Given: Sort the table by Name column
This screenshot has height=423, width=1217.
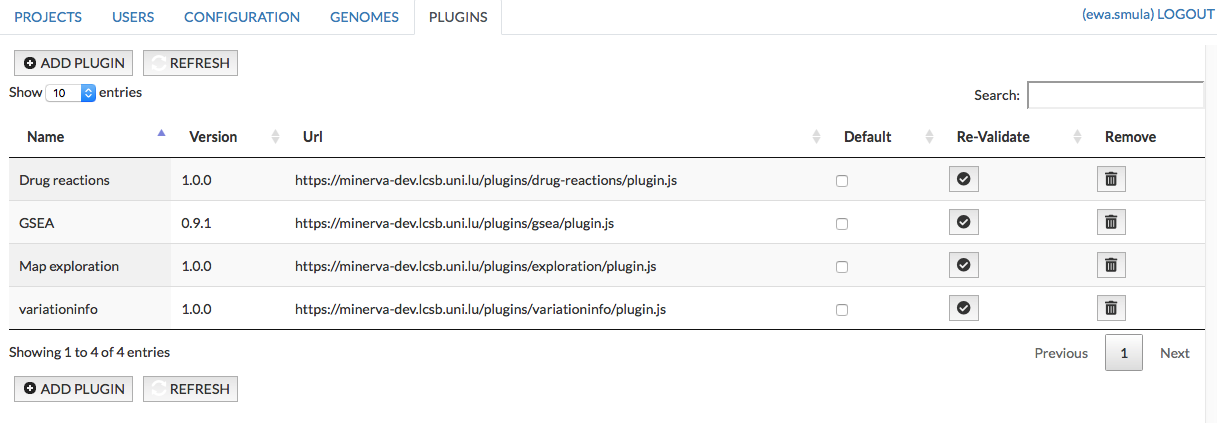Looking at the screenshot, I should tap(46, 137).
